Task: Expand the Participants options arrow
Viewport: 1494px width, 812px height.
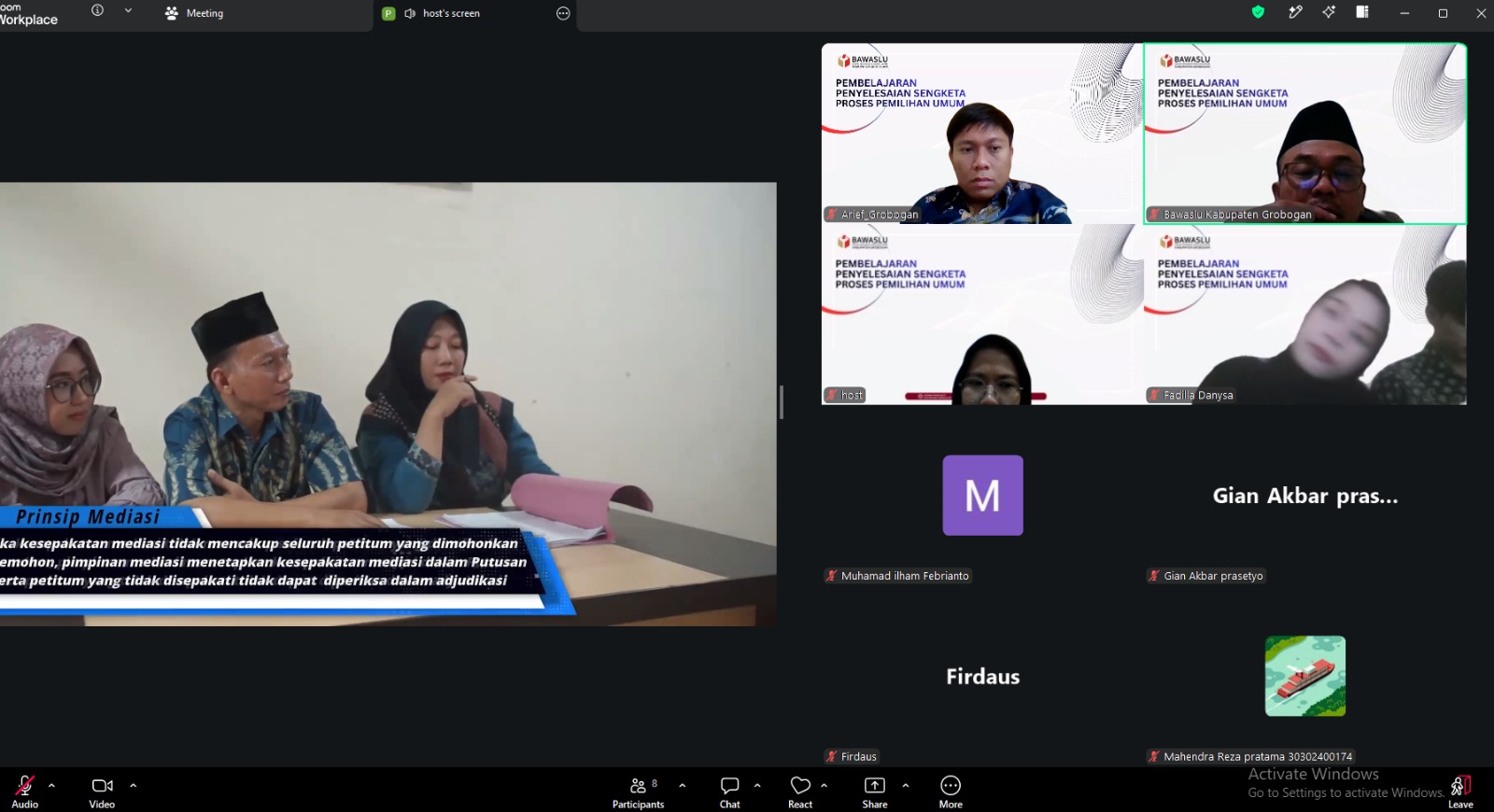Action: pyautogui.click(x=683, y=785)
